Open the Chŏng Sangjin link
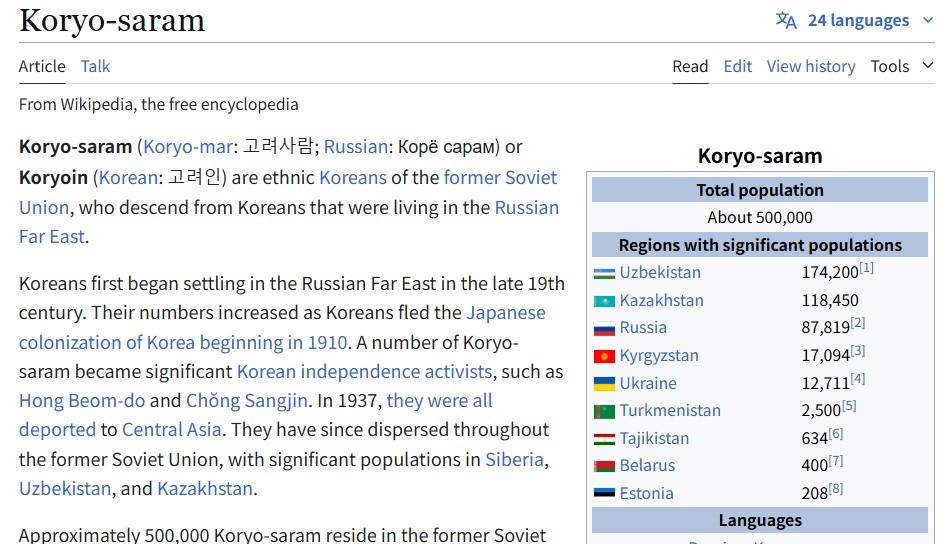Screen dimensions: 951x544 (x=247, y=401)
